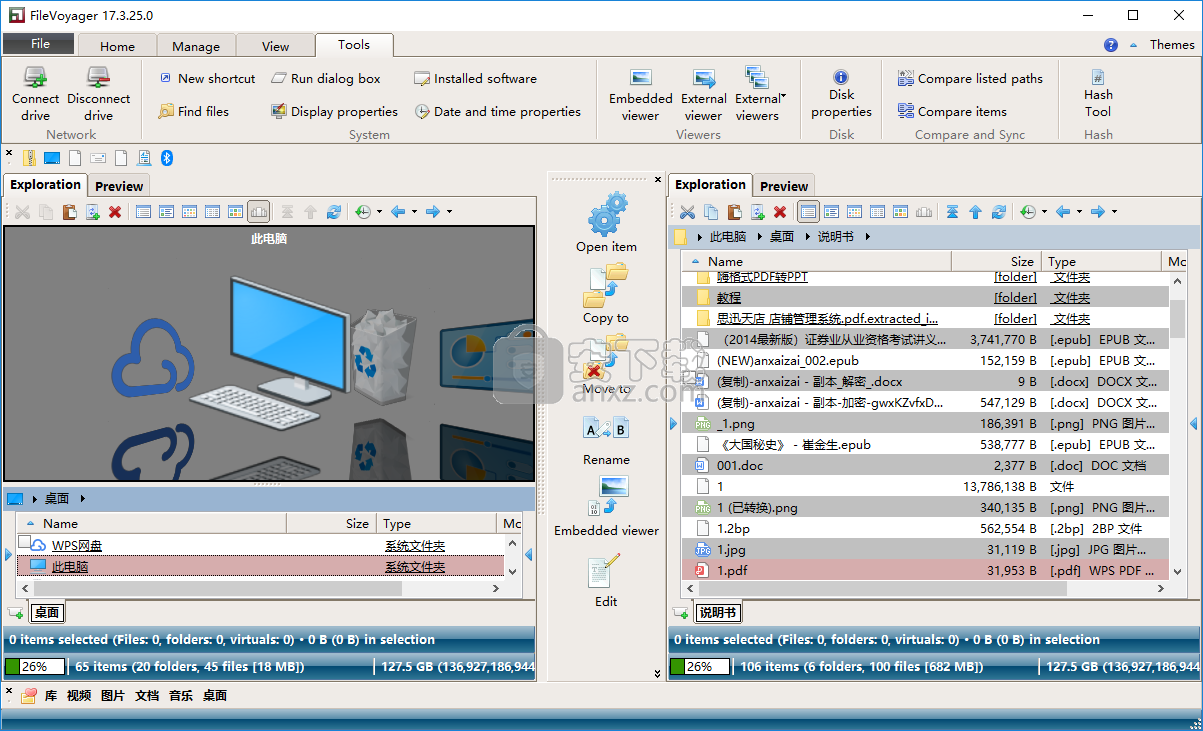Screen dimensions: 1203x731
Task: Click Installed software button
Action: [x=475, y=78]
